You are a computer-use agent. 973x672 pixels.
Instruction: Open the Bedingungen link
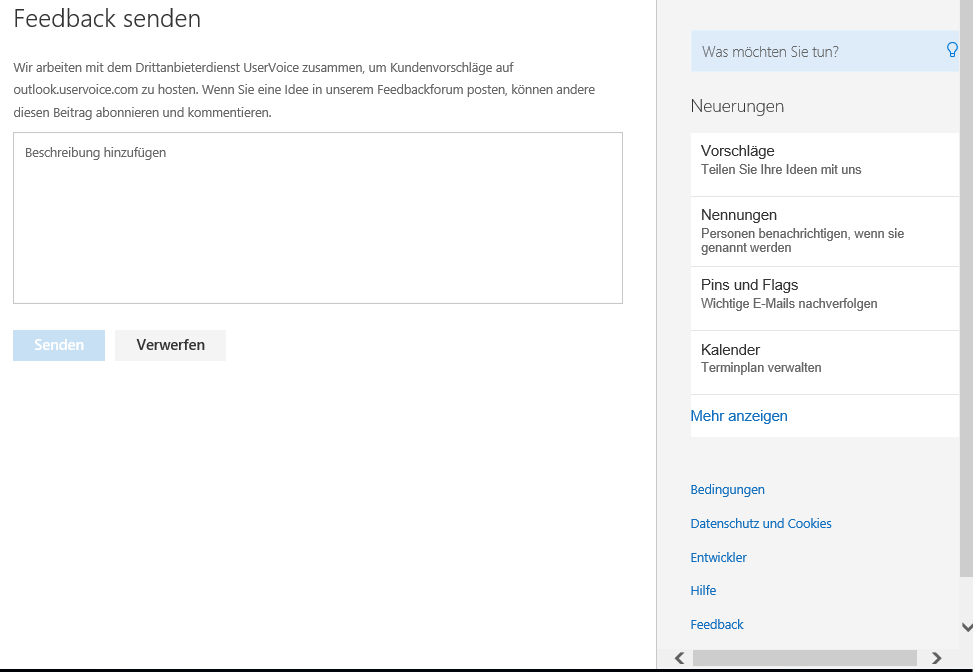tap(727, 490)
